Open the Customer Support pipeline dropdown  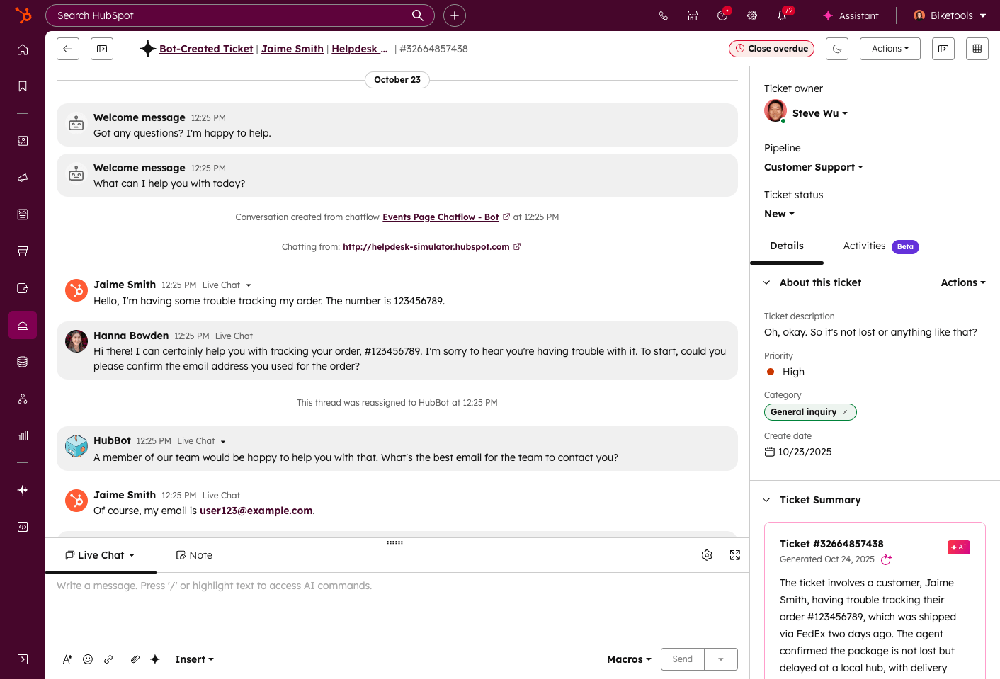pyautogui.click(x=813, y=168)
